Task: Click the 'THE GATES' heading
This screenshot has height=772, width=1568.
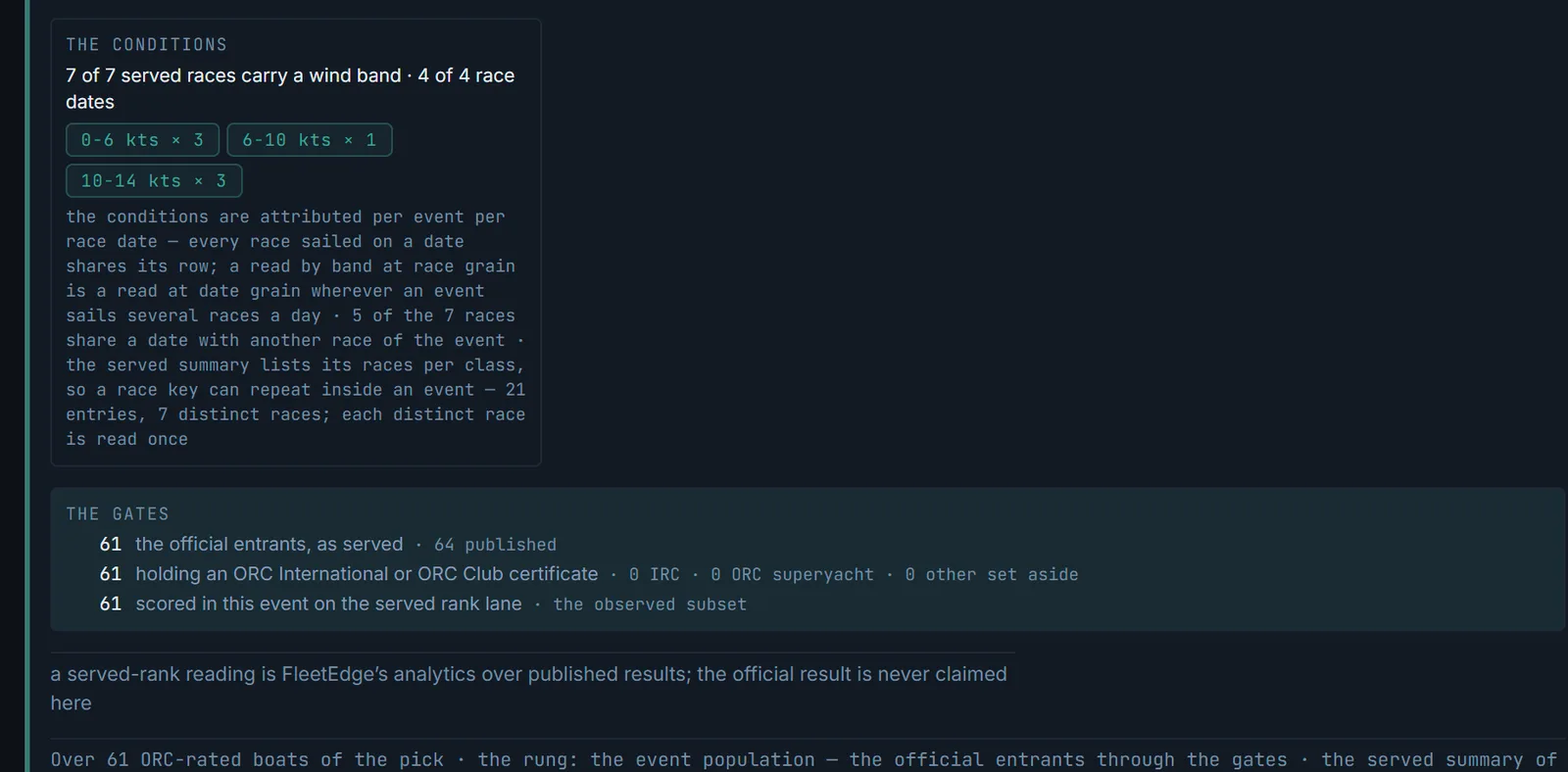Action: point(118,514)
